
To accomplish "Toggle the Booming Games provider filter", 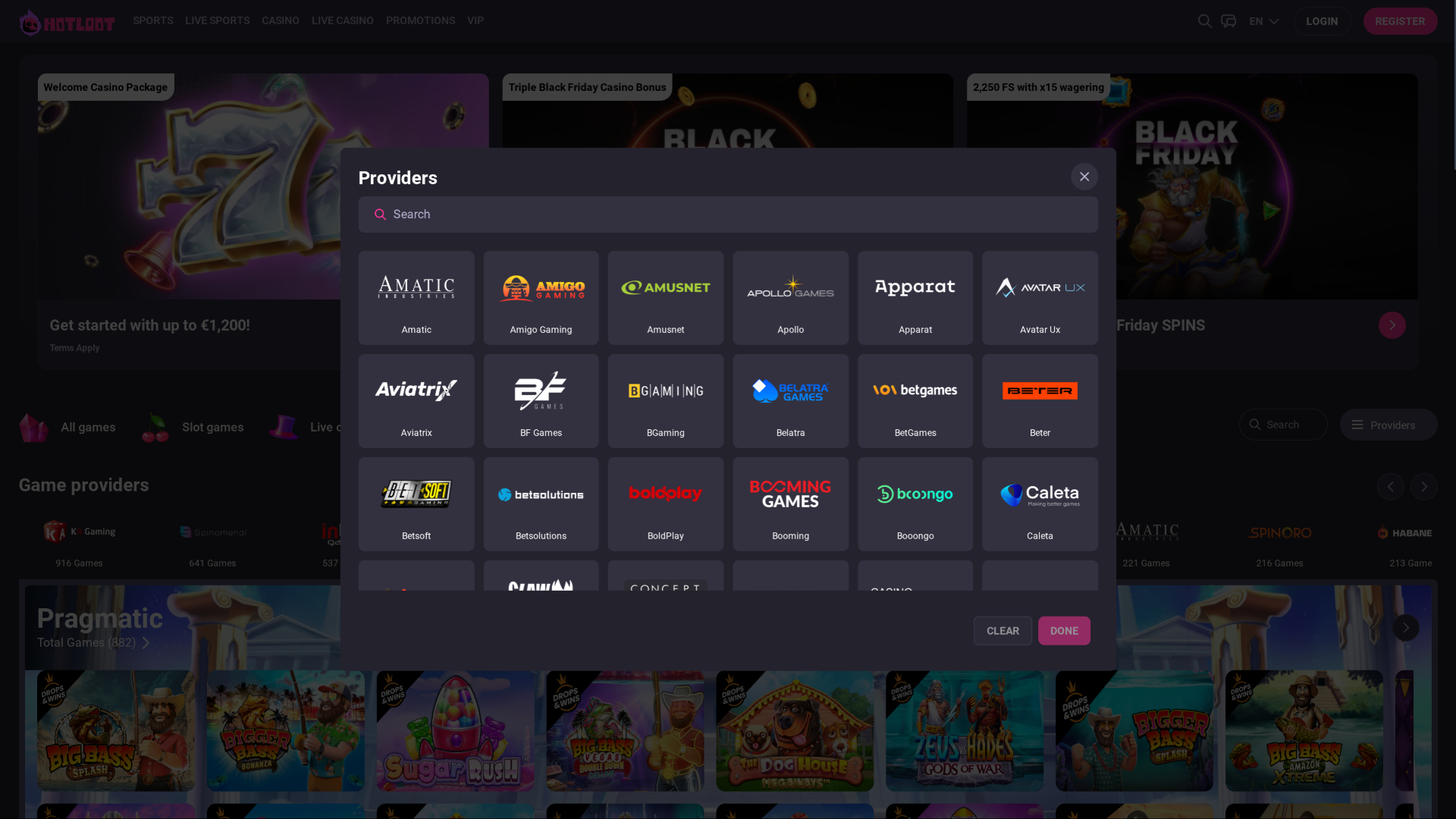I will click(790, 504).
